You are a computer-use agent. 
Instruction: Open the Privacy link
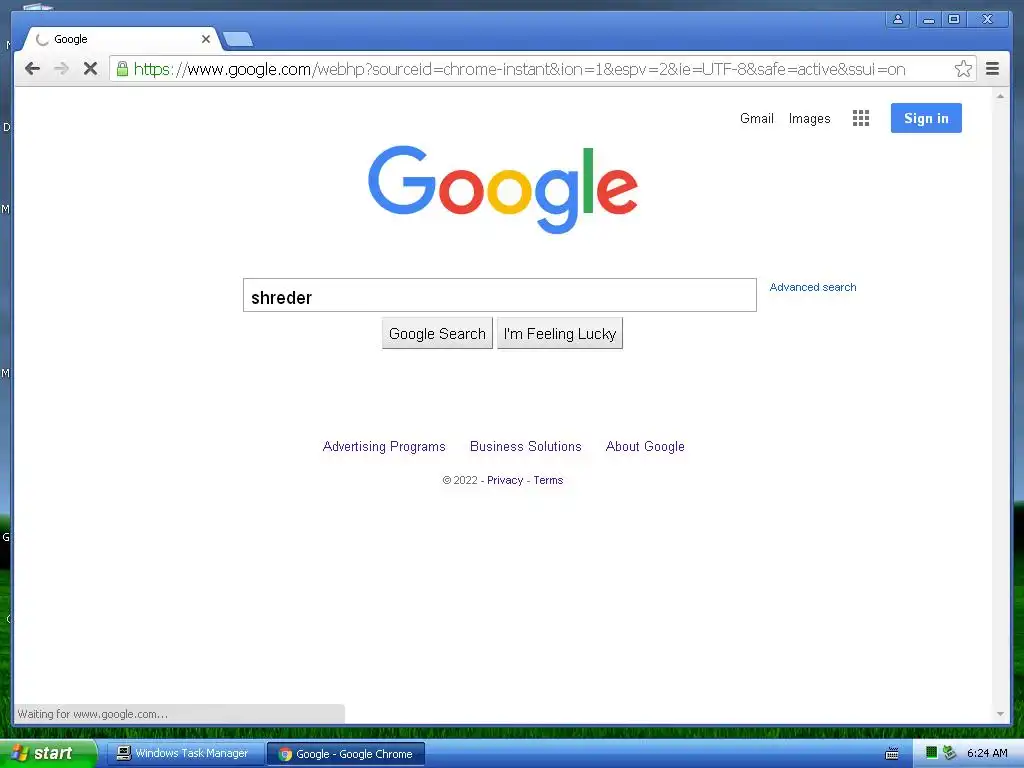point(505,480)
